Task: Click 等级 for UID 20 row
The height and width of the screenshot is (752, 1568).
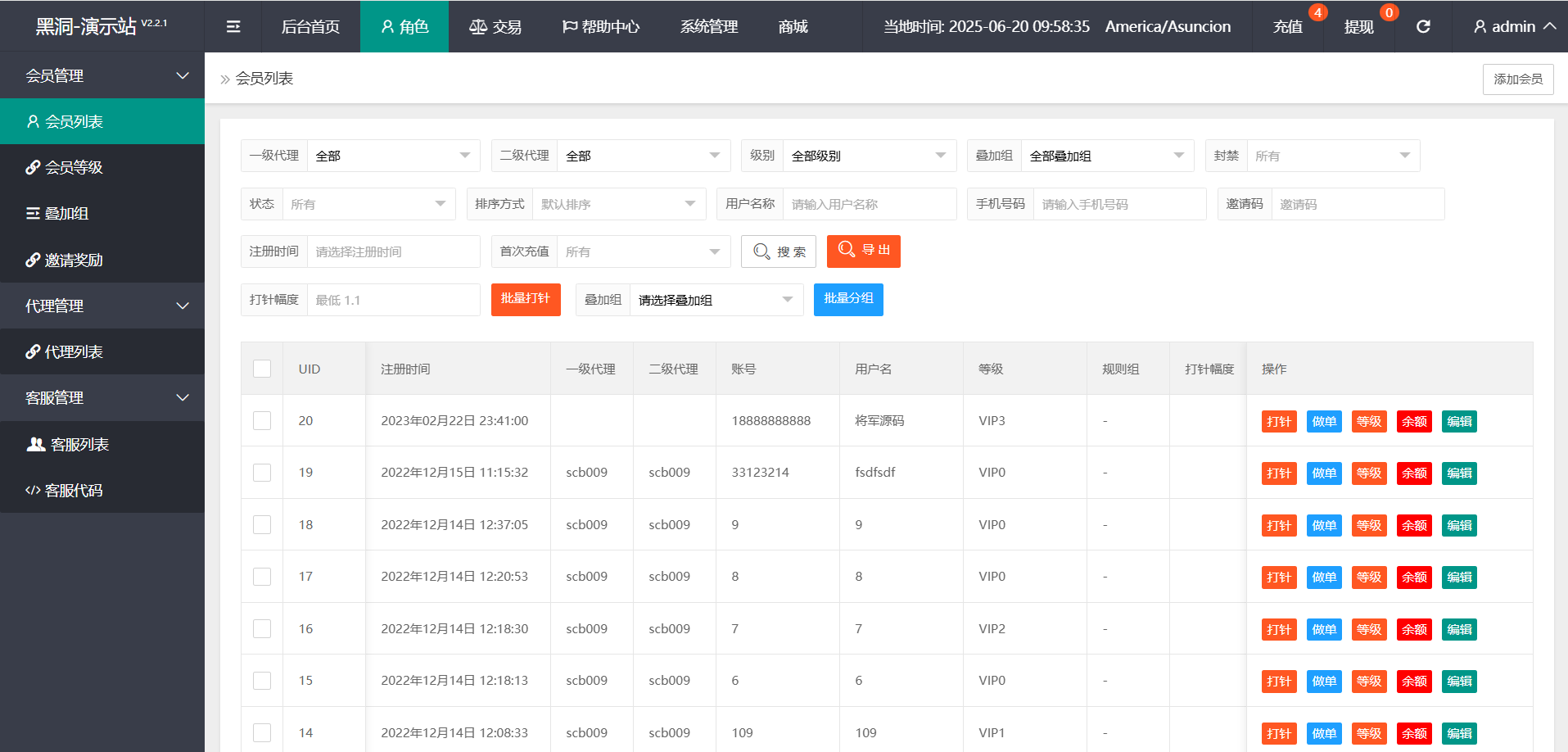Action: click(1369, 421)
